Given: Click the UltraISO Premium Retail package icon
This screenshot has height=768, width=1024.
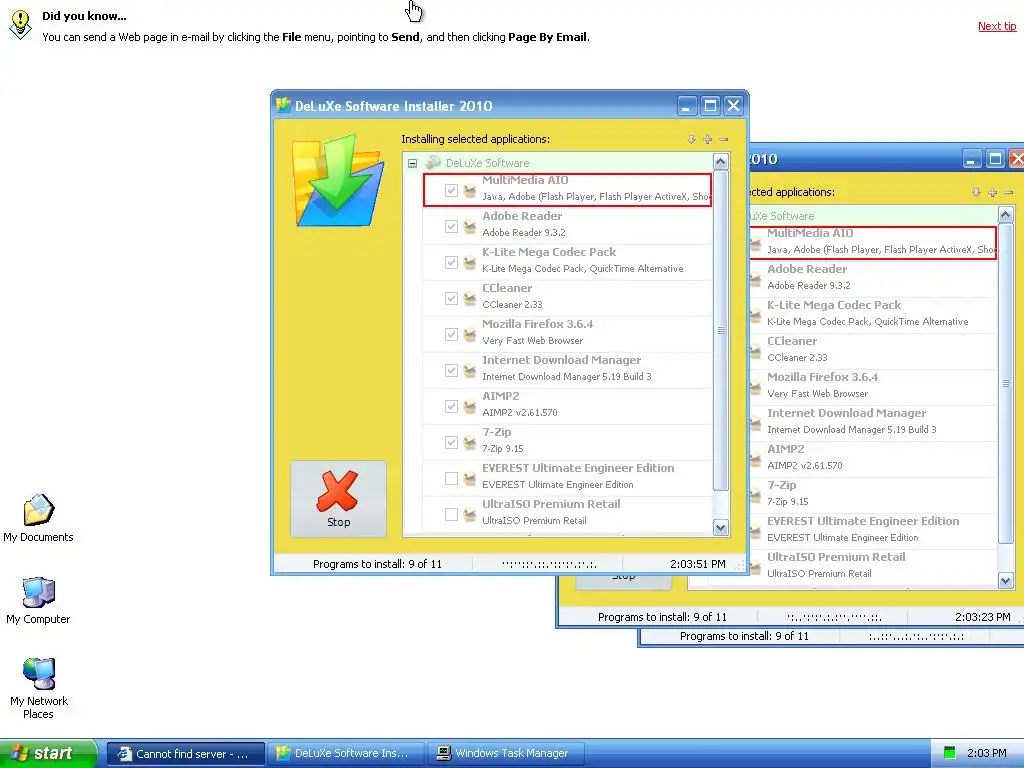Looking at the screenshot, I should pyautogui.click(x=470, y=515).
